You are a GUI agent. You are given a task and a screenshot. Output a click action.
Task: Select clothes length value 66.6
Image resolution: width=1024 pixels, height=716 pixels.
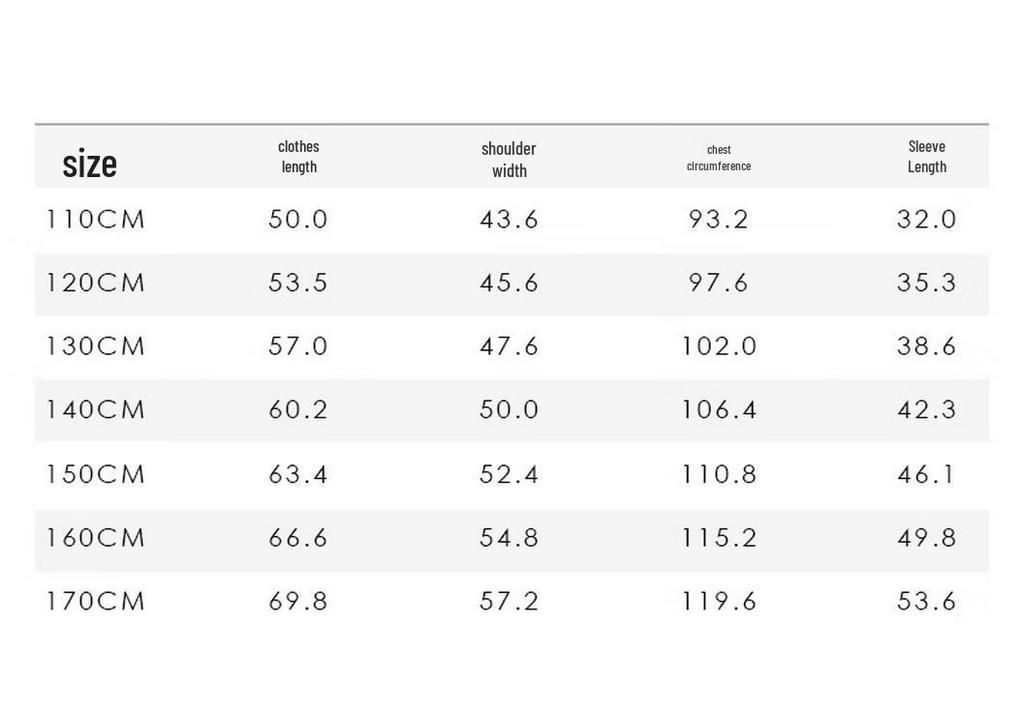[x=298, y=538]
